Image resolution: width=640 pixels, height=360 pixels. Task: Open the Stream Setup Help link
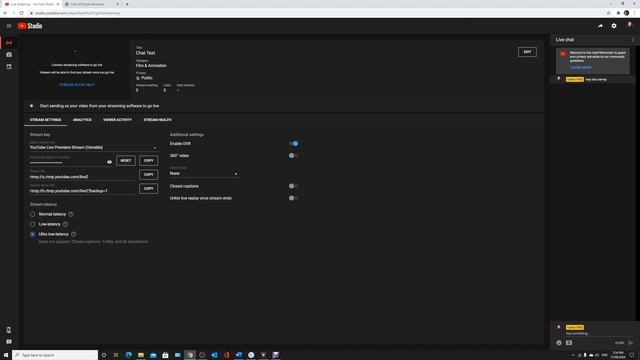pyautogui.click(x=77, y=85)
